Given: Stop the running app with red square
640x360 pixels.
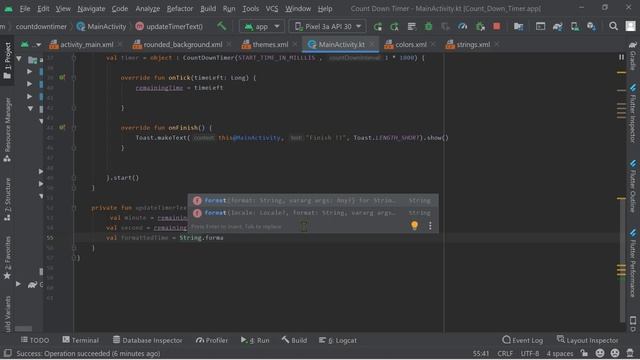Looking at the screenshot, I should [x=496, y=27].
